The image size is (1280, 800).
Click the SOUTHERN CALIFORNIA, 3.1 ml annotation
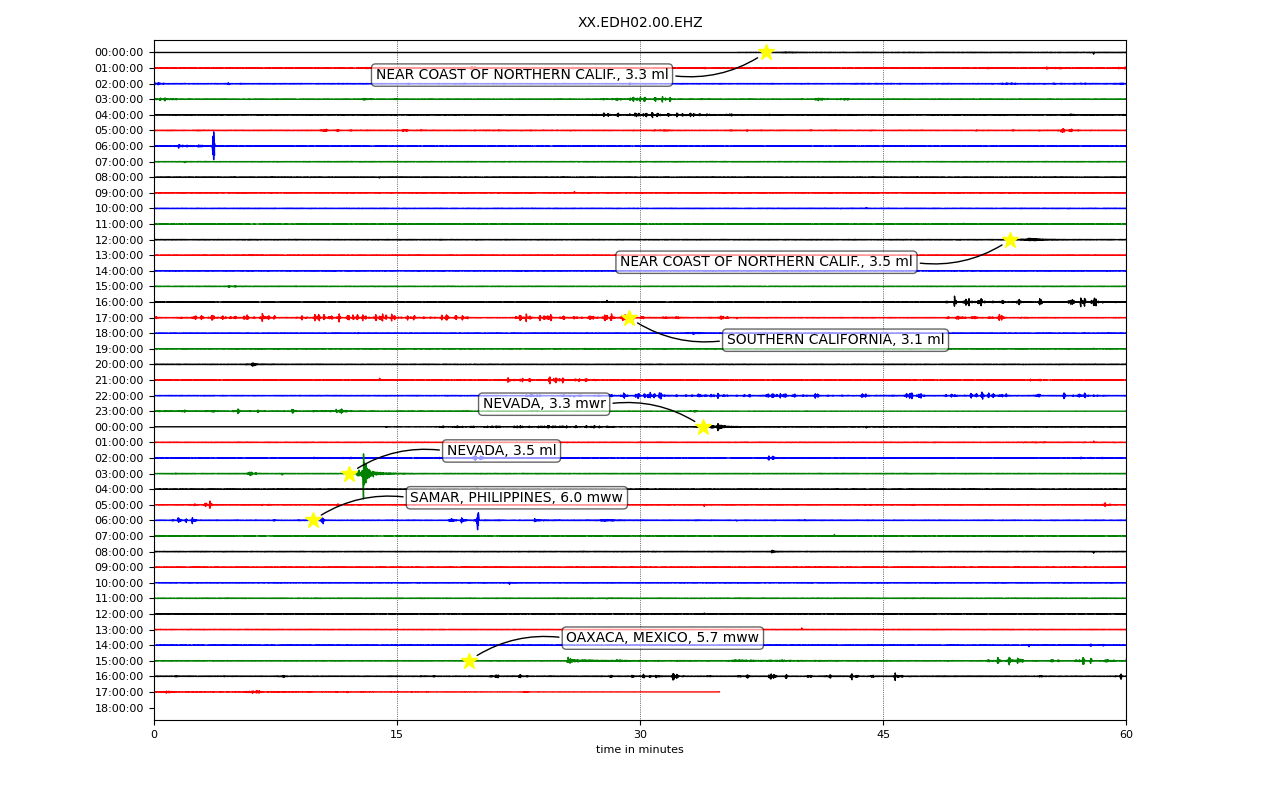pos(835,340)
